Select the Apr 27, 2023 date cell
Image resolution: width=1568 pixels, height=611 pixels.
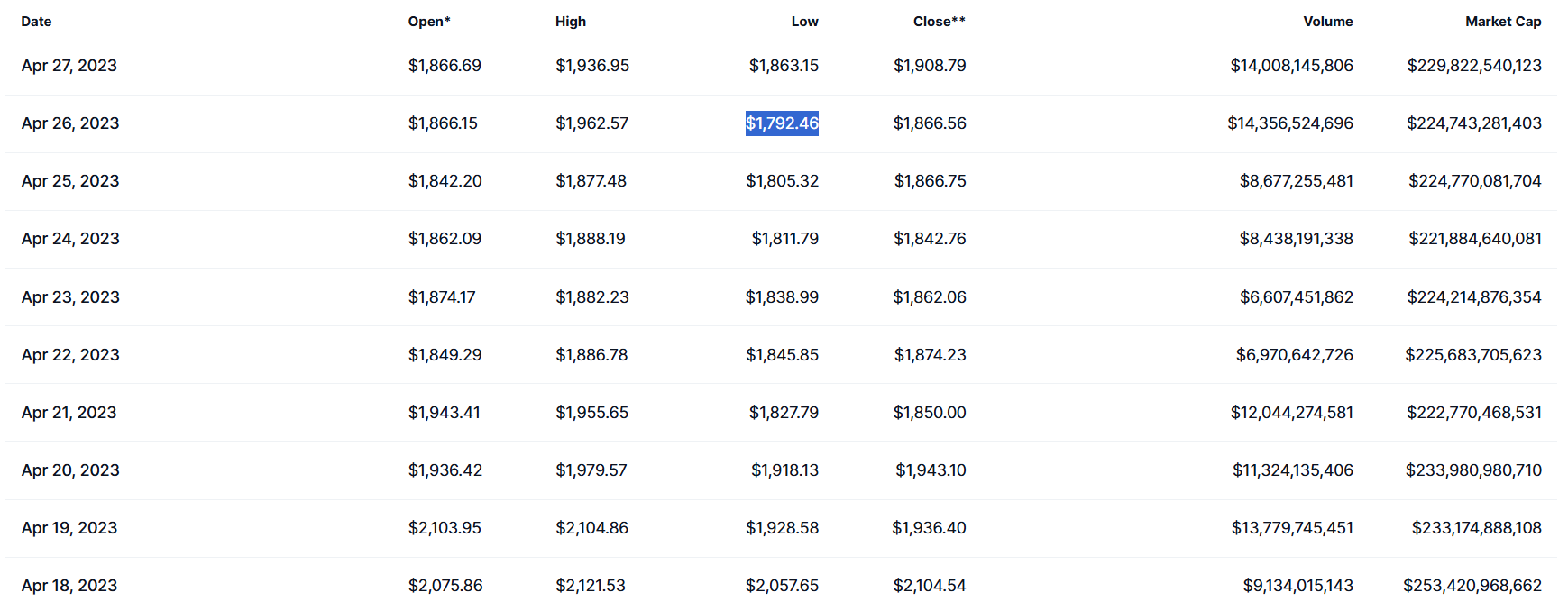coord(69,66)
